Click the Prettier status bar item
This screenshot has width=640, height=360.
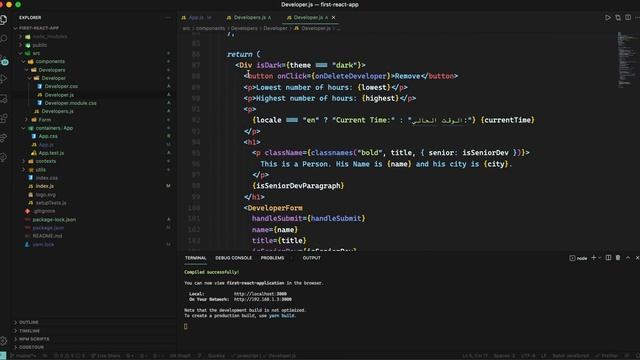coord(607,356)
